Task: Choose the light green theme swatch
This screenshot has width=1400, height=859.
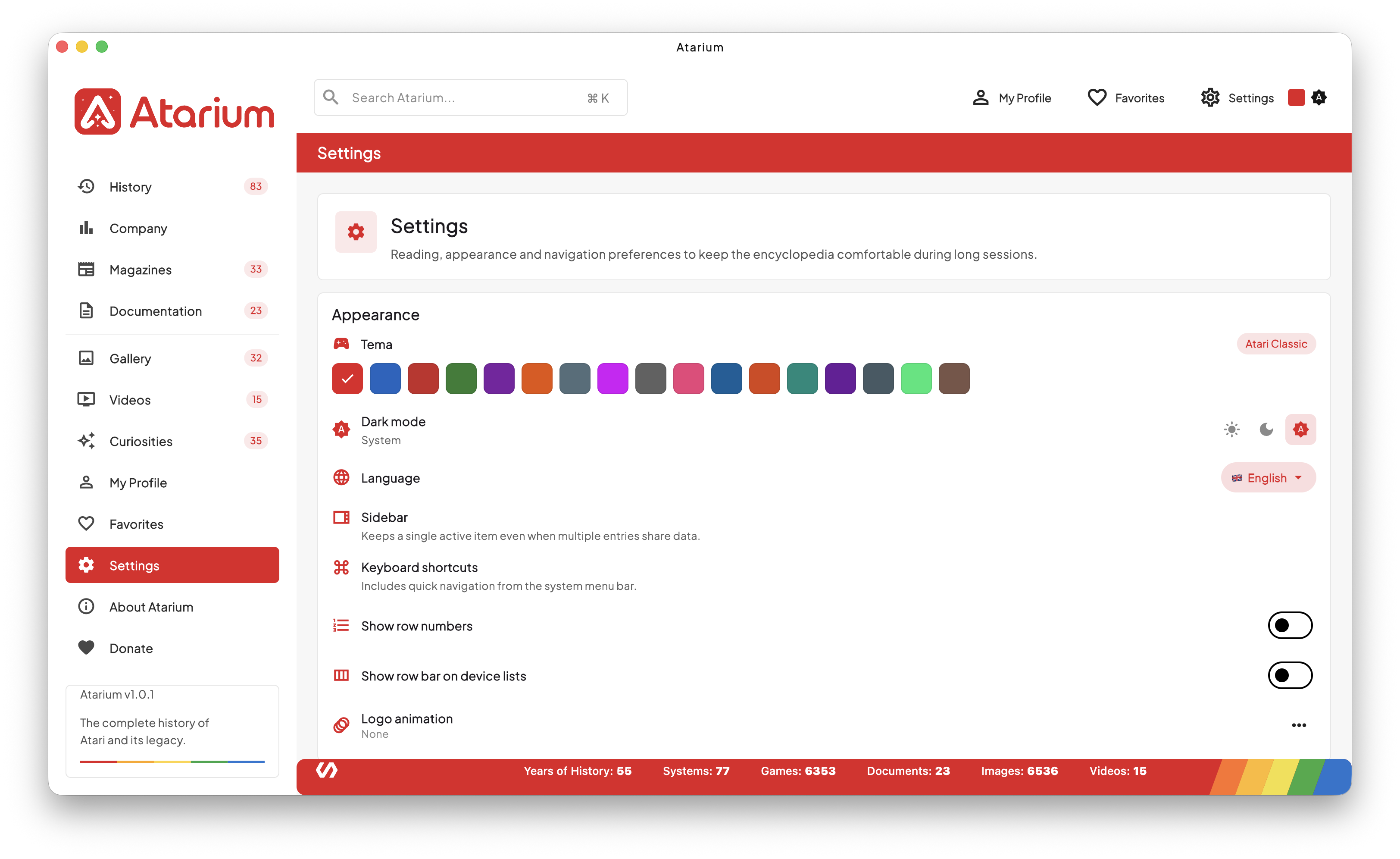Action: pyautogui.click(x=916, y=379)
